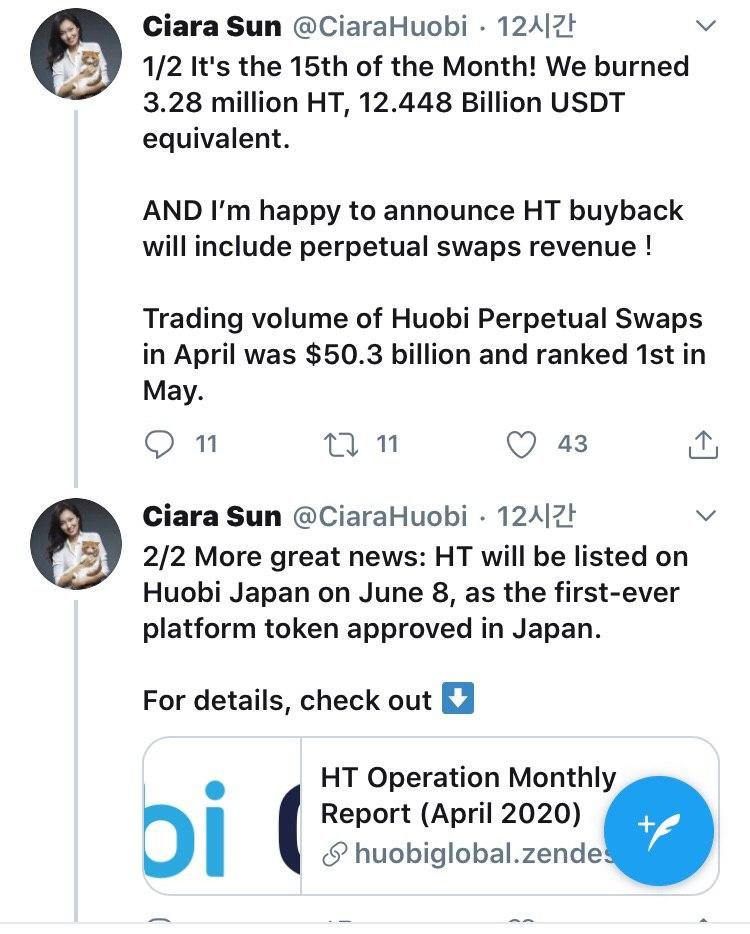
Task: Open first tweet's chevron options menu
Action: coord(705,26)
